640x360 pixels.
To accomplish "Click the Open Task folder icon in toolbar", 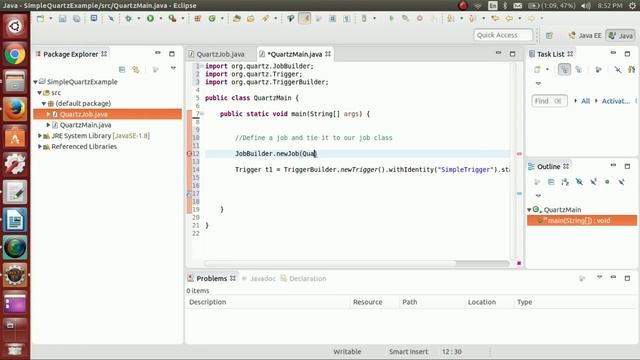I will [251, 18].
